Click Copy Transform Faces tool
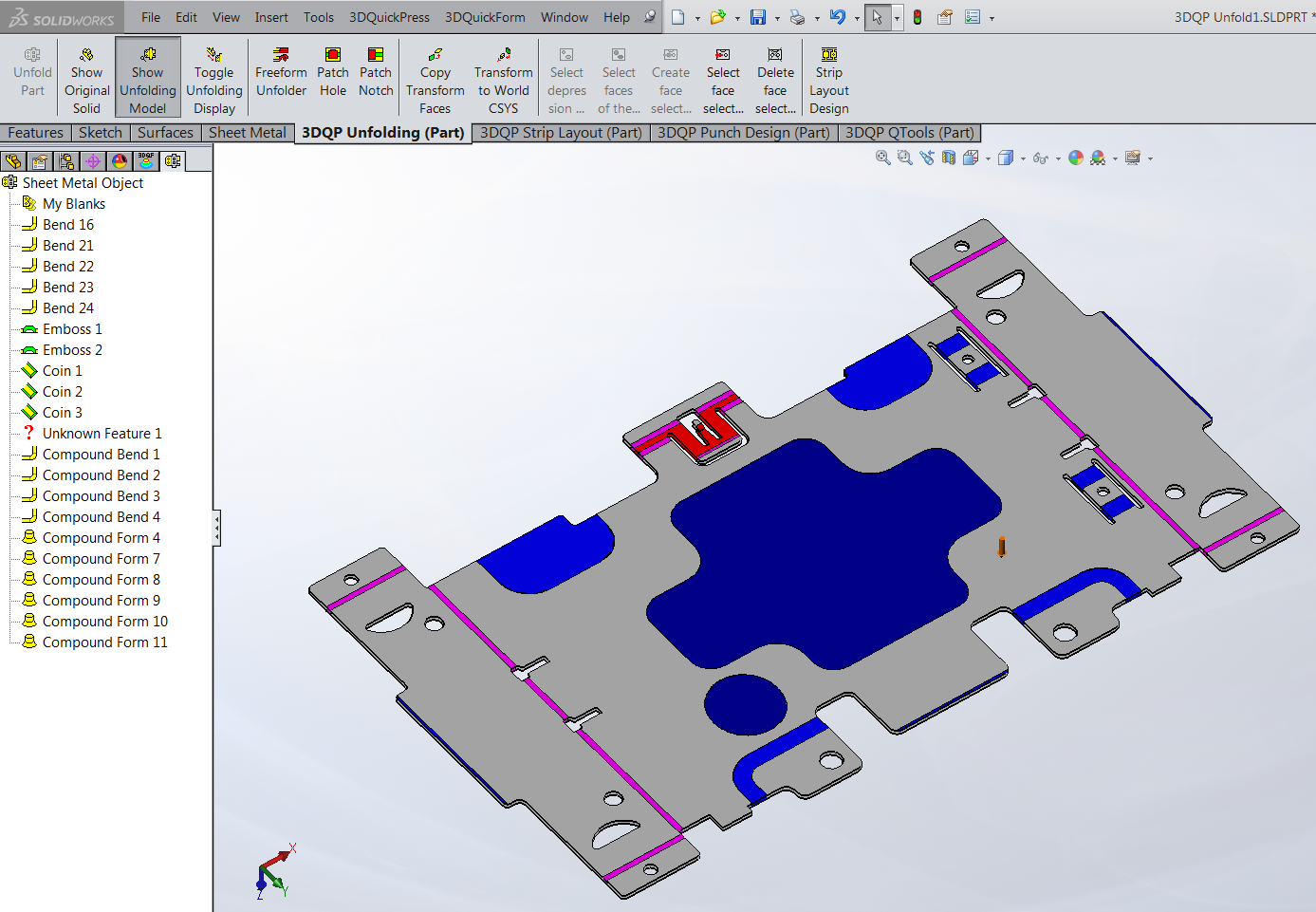The image size is (1316, 912). [x=436, y=80]
